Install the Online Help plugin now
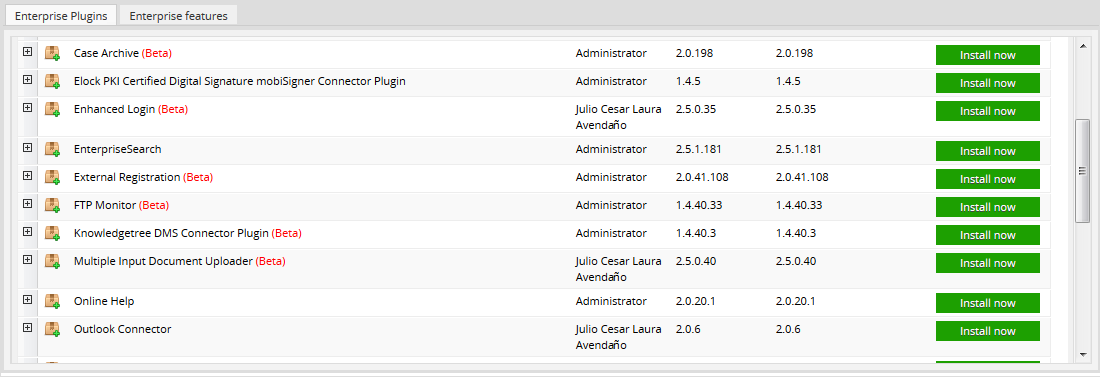 [x=988, y=303]
